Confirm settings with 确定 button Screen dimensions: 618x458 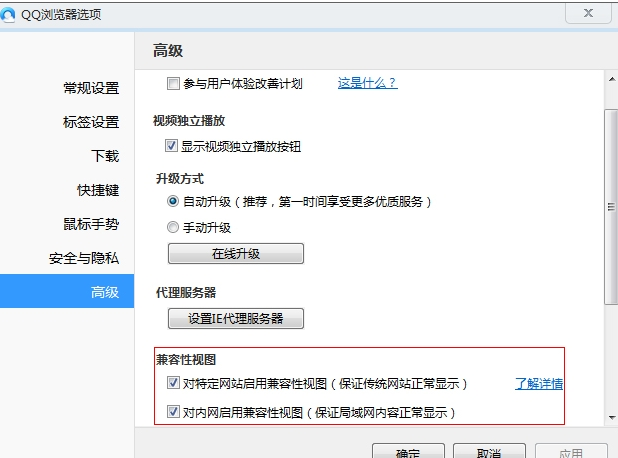click(408, 451)
